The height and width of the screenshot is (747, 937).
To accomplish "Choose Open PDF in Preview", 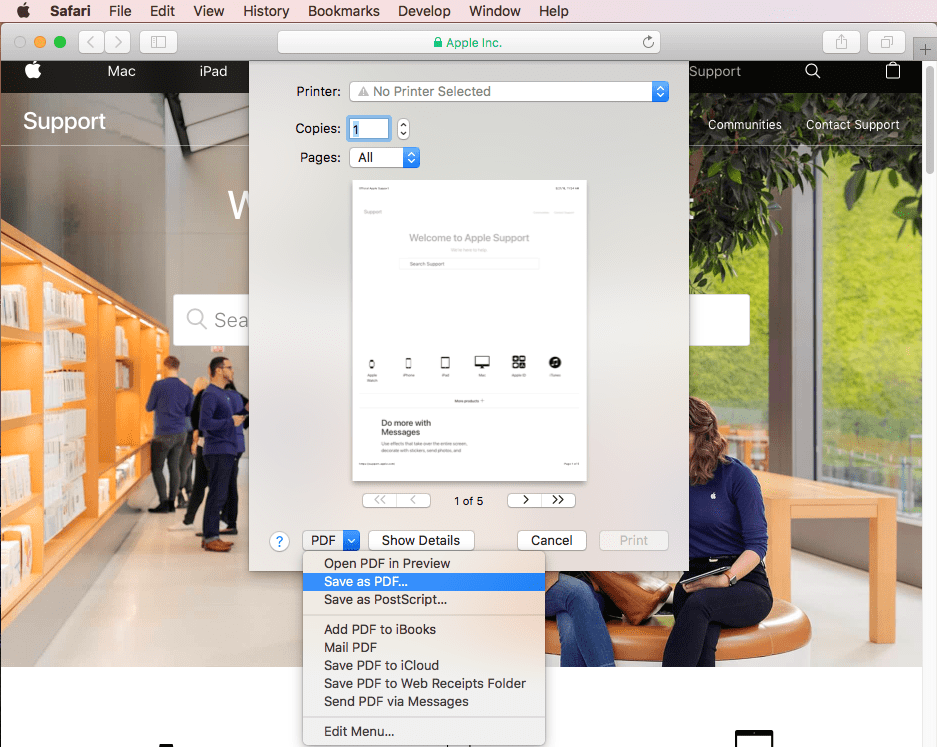I will [x=424, y=564].
